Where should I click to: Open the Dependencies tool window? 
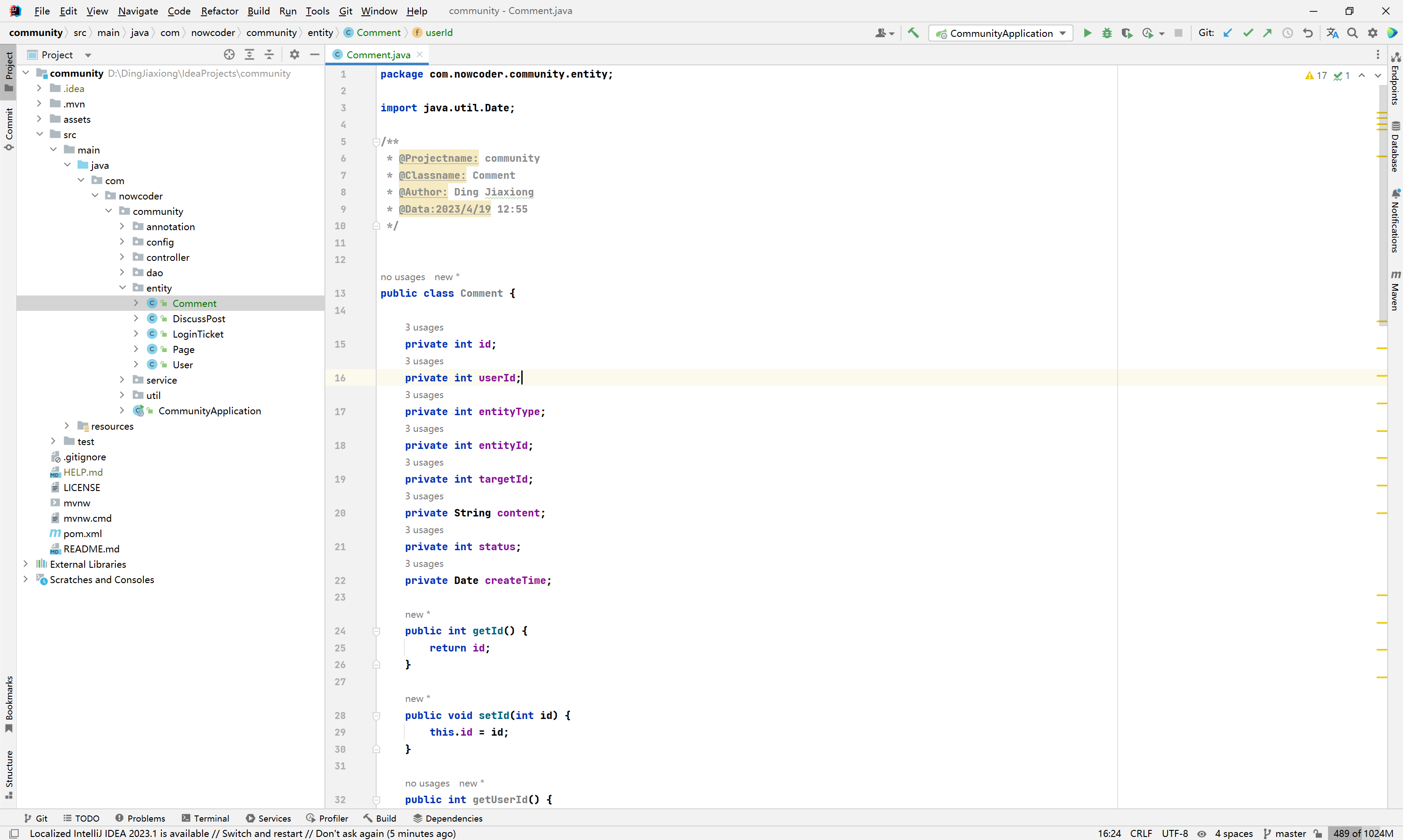[x=448, y=818]
